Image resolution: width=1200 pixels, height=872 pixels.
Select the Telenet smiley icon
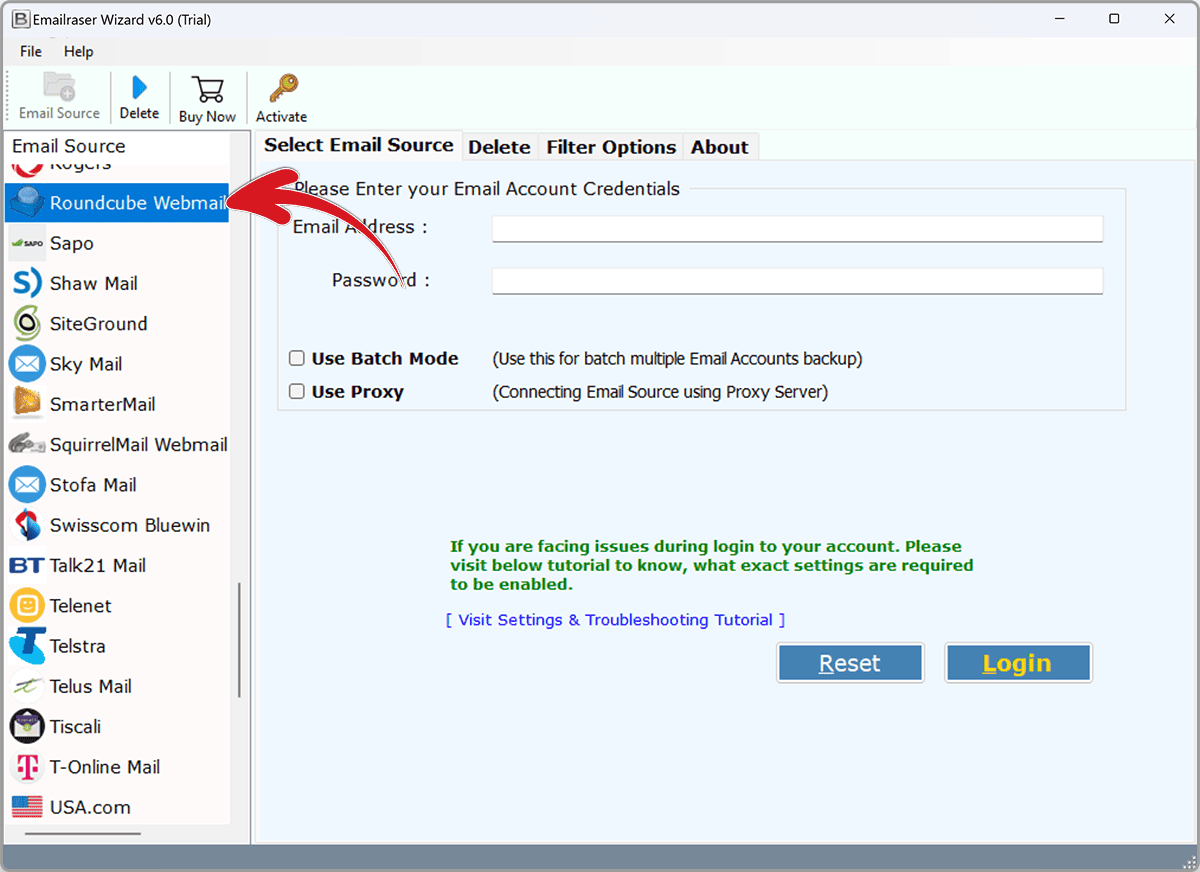pyautogui.click(x=27, y=606)
